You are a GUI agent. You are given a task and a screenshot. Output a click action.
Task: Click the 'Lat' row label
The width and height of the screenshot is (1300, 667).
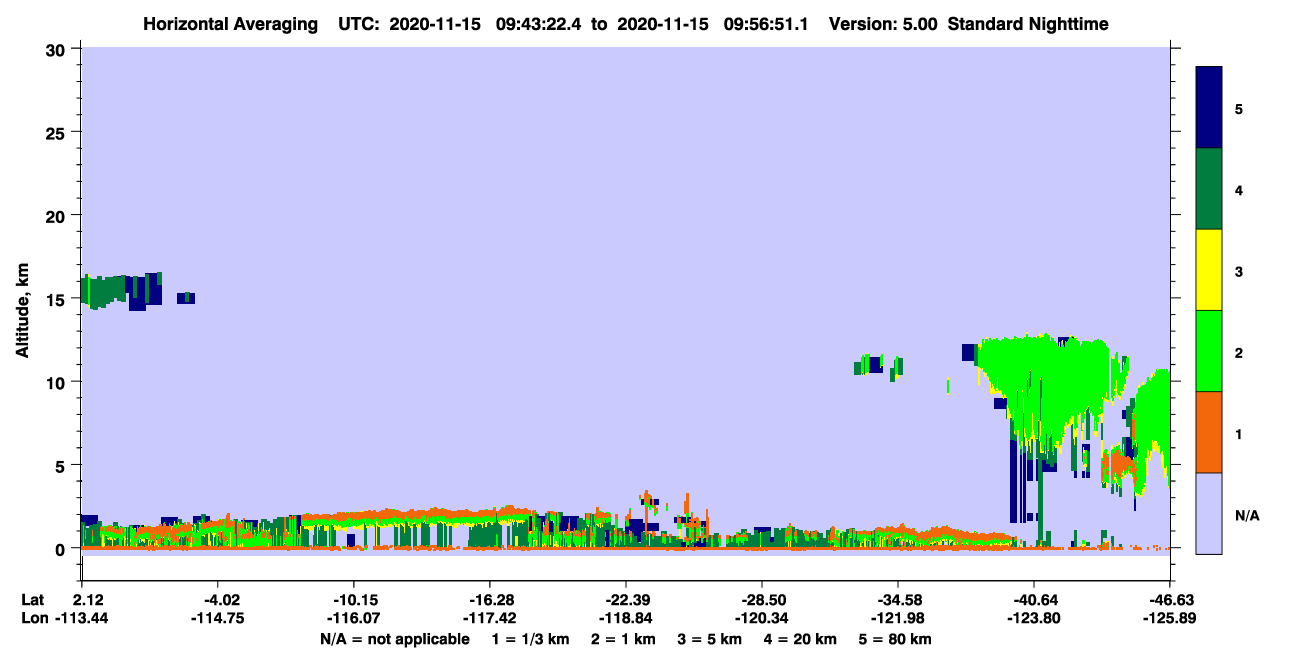(x=33, y=599)
